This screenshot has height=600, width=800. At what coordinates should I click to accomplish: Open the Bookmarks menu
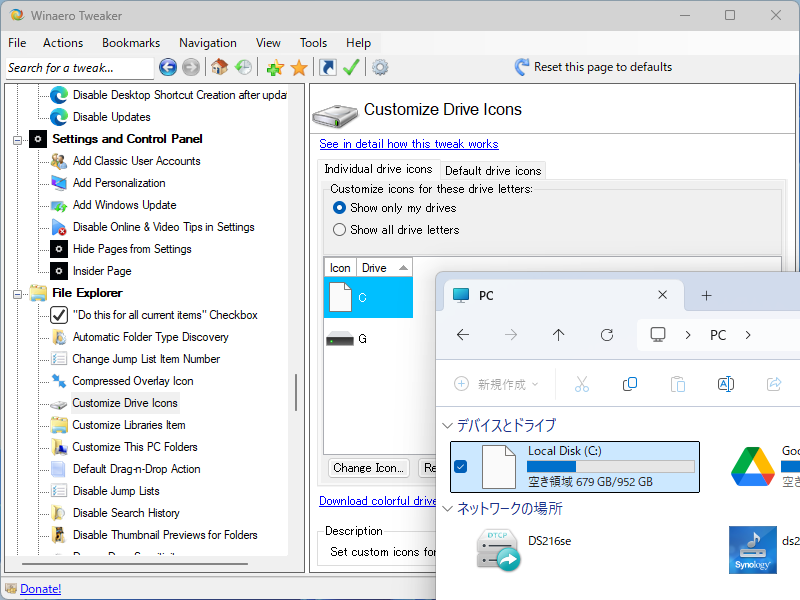[x=131, y=43]
